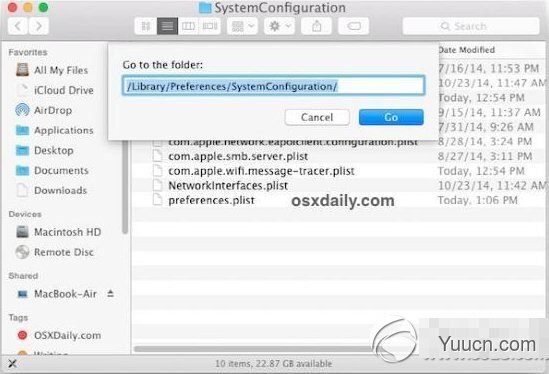Click the Applications folder icon in sidebar
Viewport: 549px width, 374px height.
(x=22, y=130)
